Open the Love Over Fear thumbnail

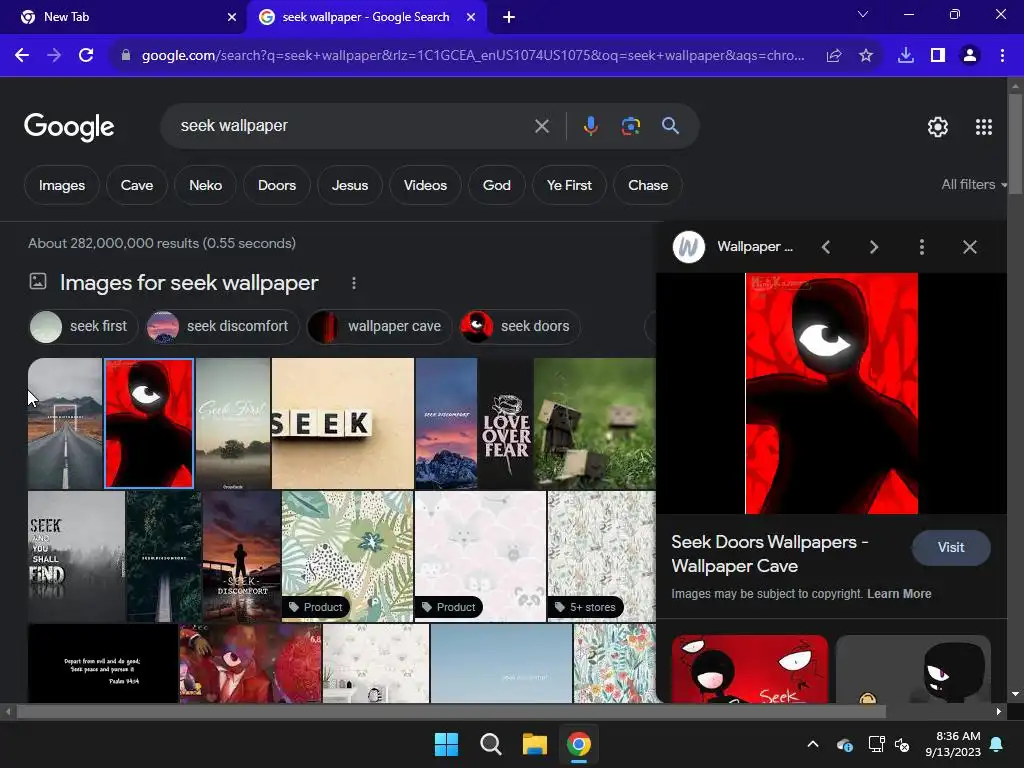click(505, 423)
